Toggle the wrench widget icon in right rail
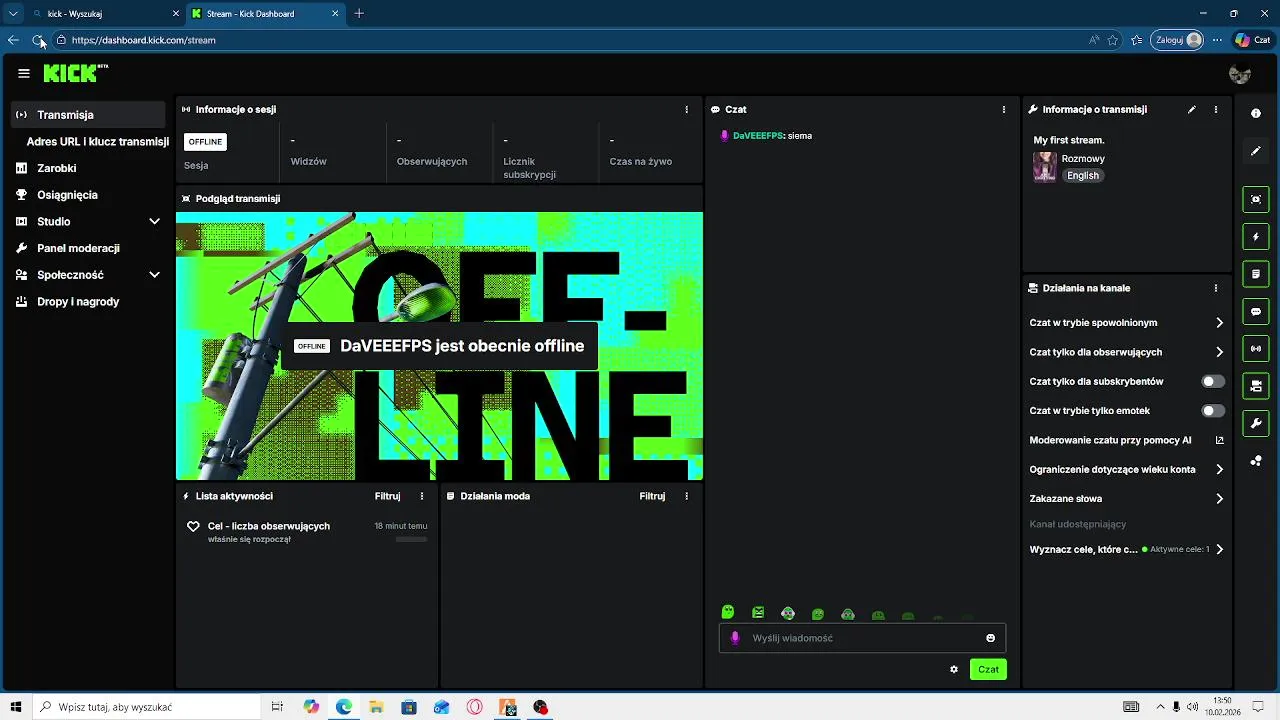 click(x=1256, y=423)
